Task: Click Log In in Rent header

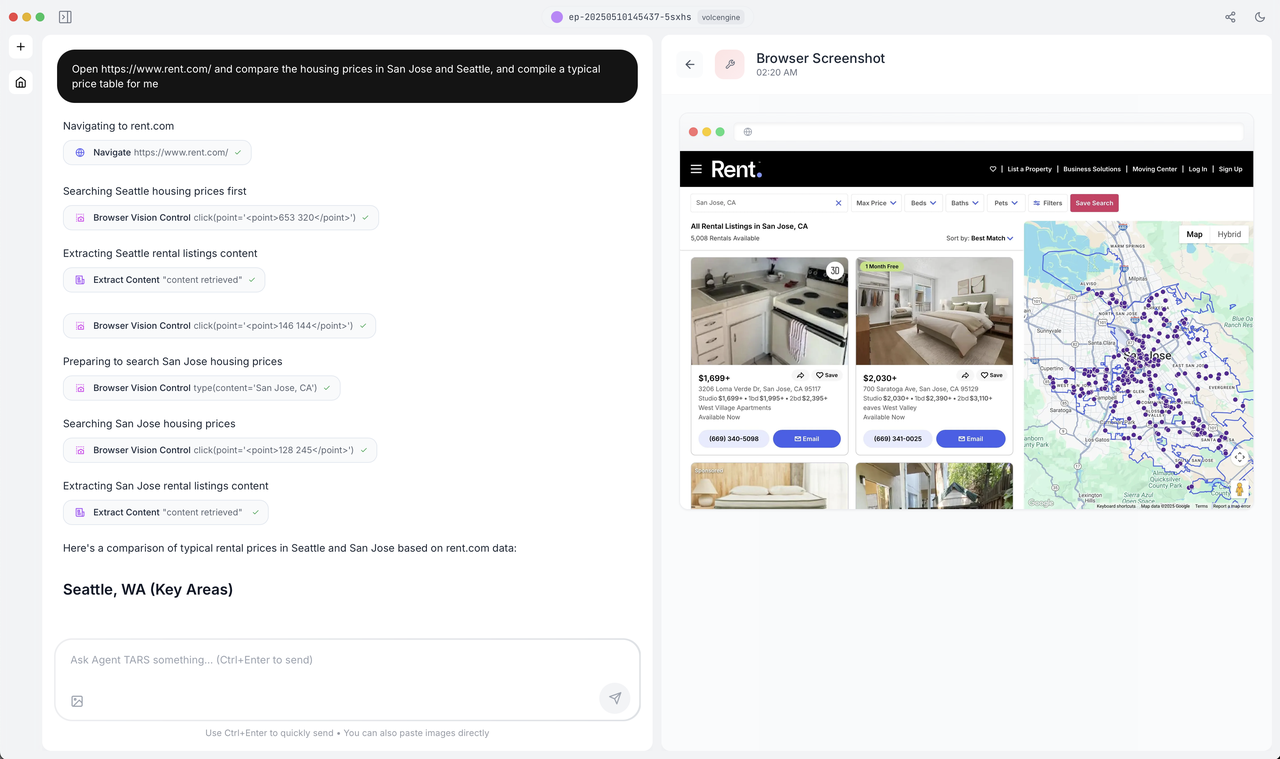Action: tap(1198, 169)
